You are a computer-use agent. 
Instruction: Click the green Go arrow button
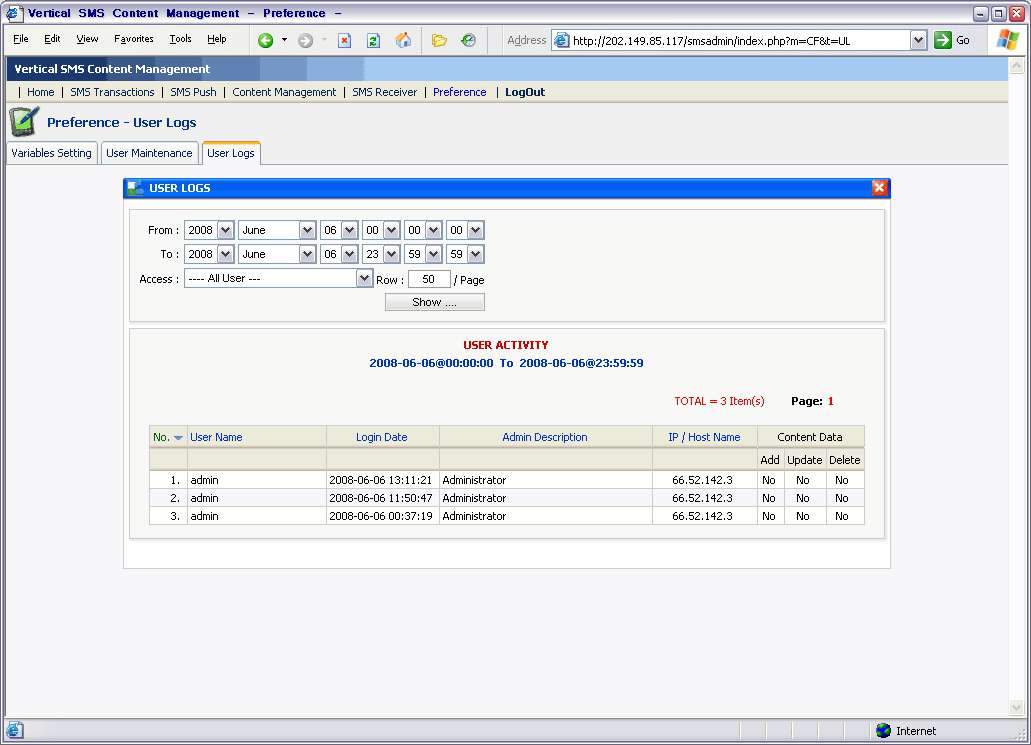pos(943,40)
